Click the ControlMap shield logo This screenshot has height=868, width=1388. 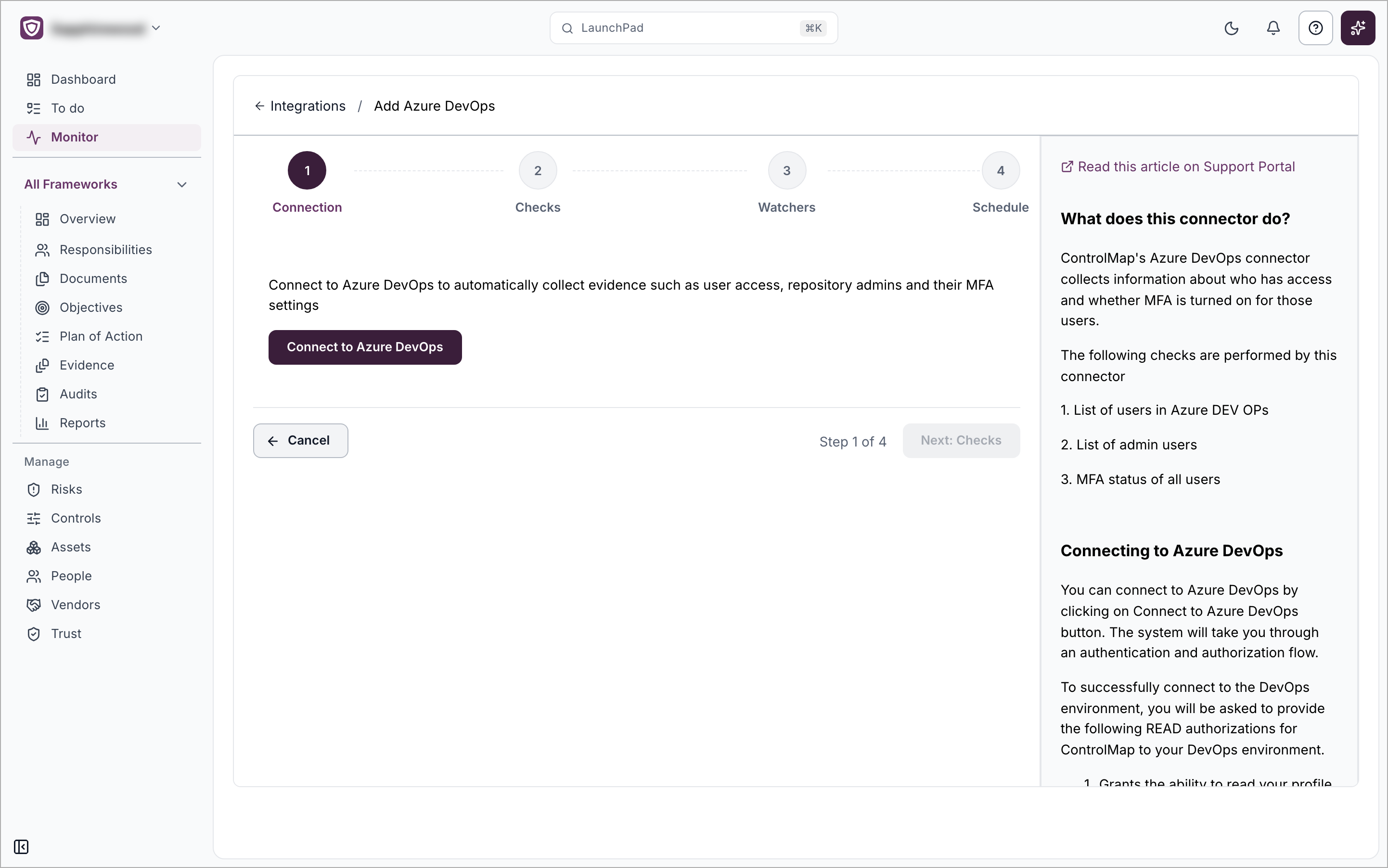coord(32,27)
